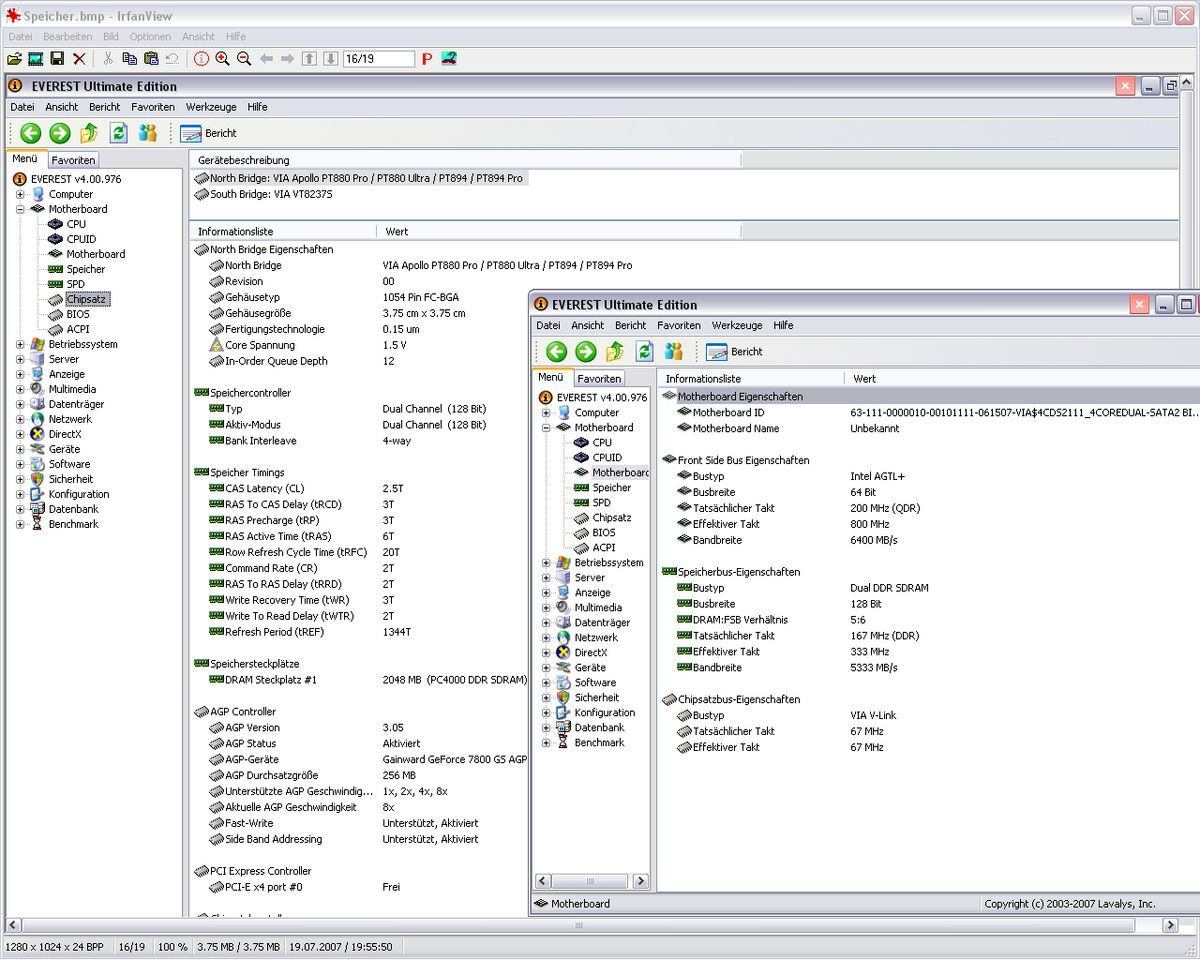Open image information in IrfanView toolbar

click(x=201, y=59)
